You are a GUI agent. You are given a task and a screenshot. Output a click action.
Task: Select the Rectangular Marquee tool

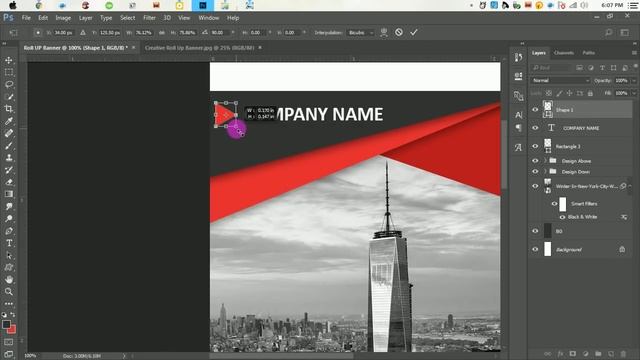9,72
